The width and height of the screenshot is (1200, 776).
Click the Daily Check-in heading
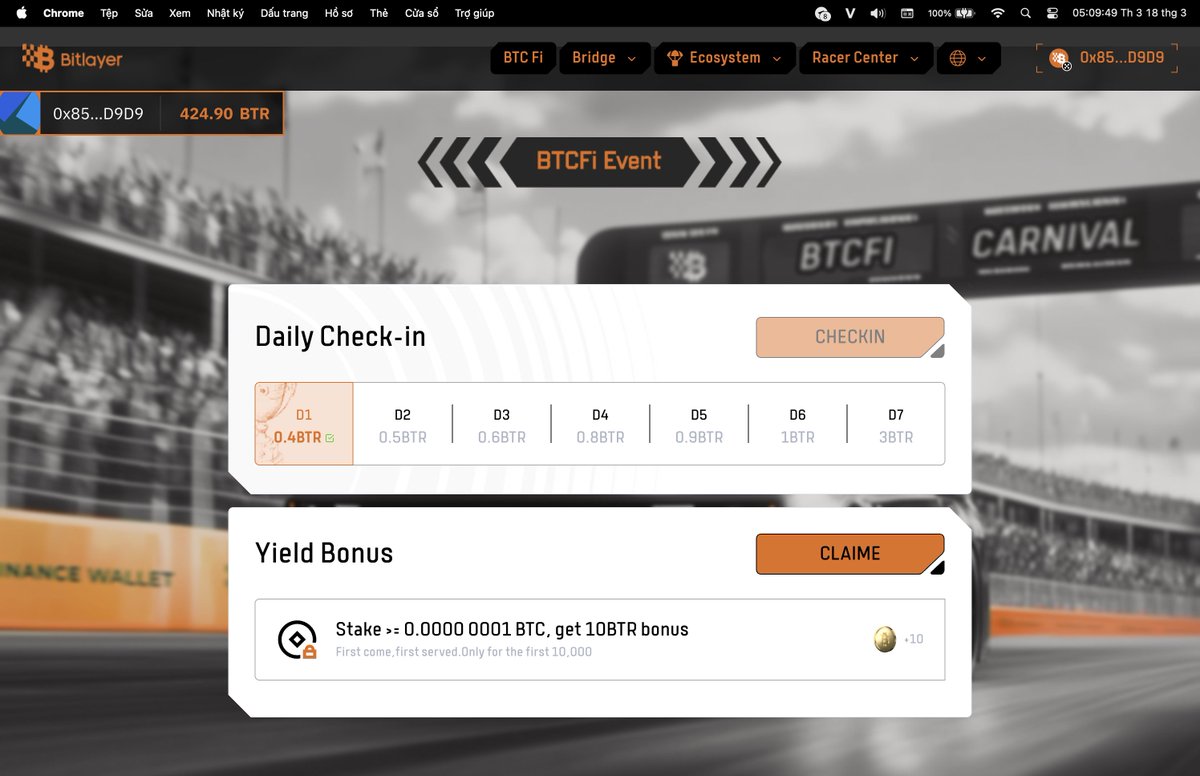[x=340, y=337]
